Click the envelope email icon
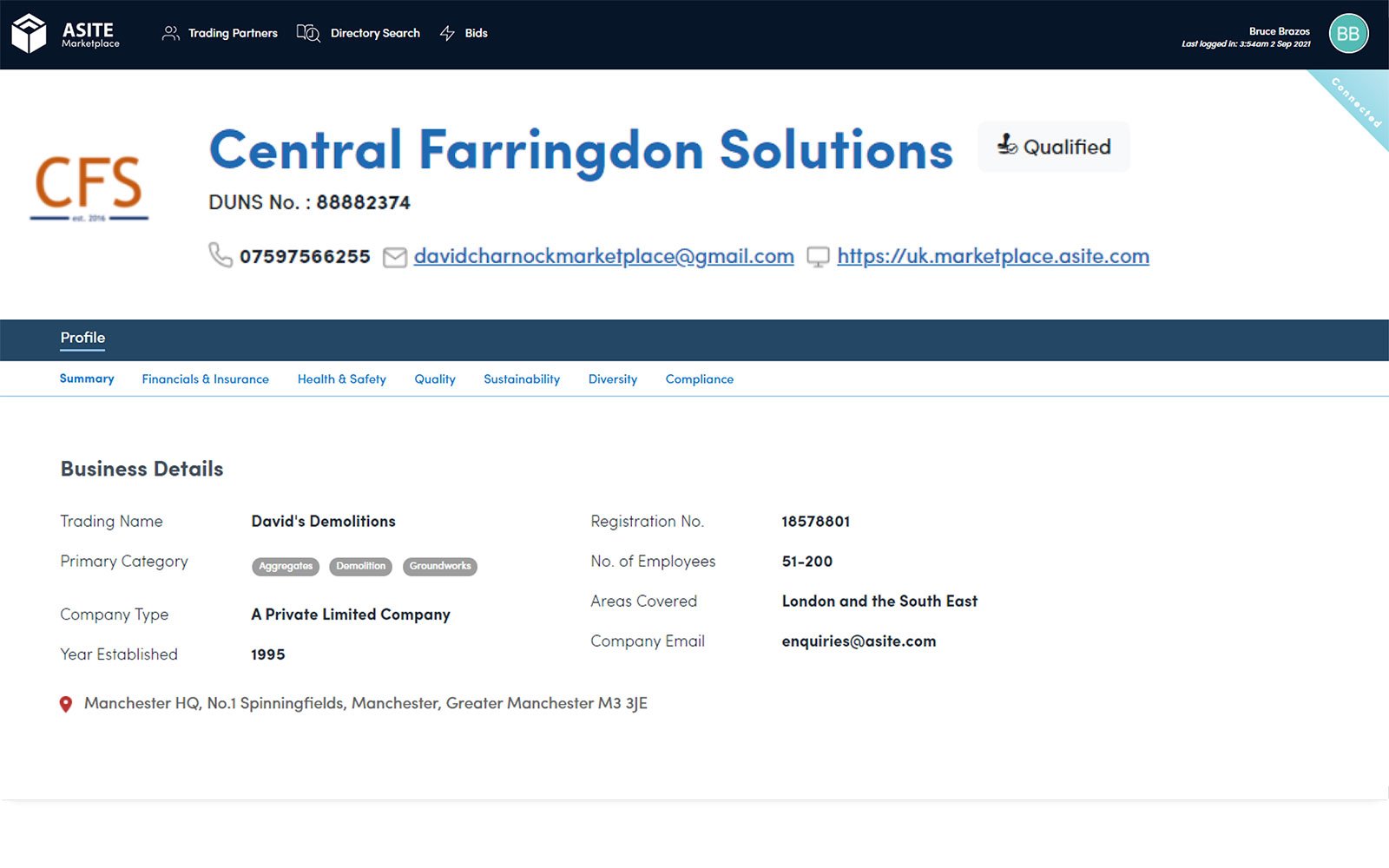This screenshot has height=868, width=1389. [x=395, y=258]
